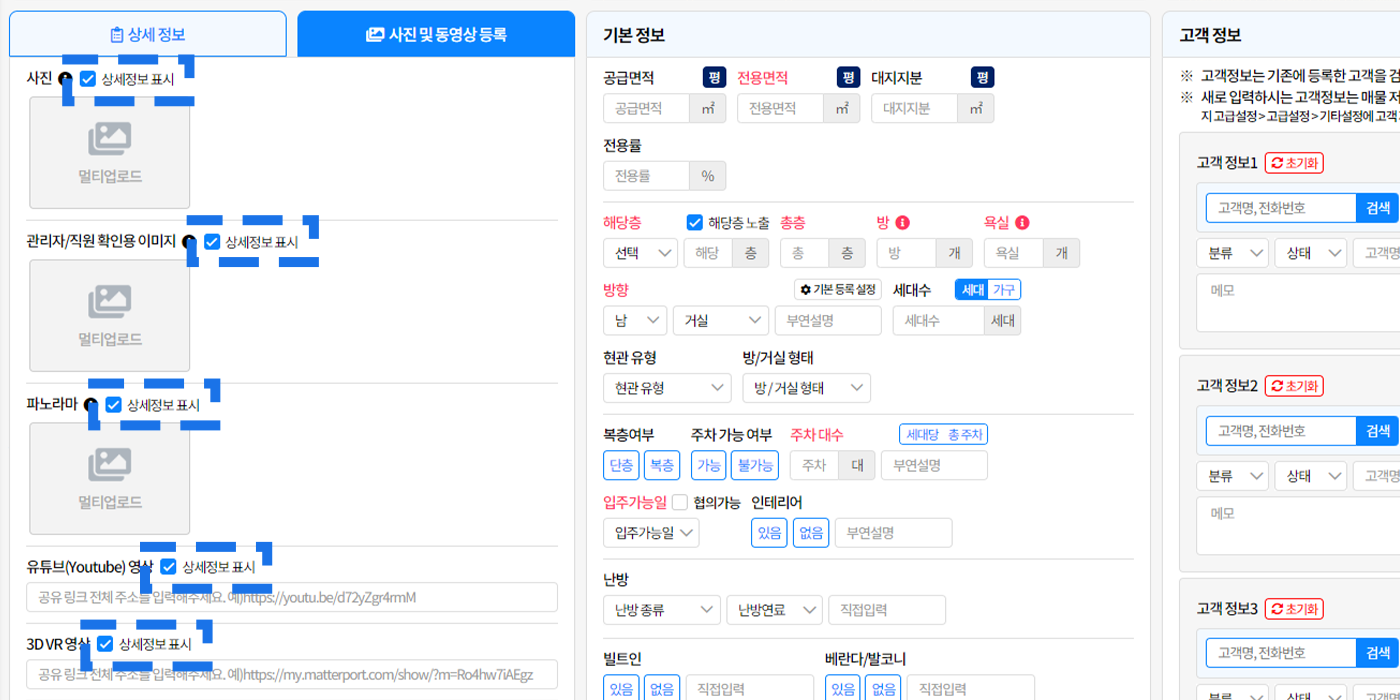Open the 사진 및 동영상 등록 tab
The image size is (1400, 700).
(x=436, y=34)
